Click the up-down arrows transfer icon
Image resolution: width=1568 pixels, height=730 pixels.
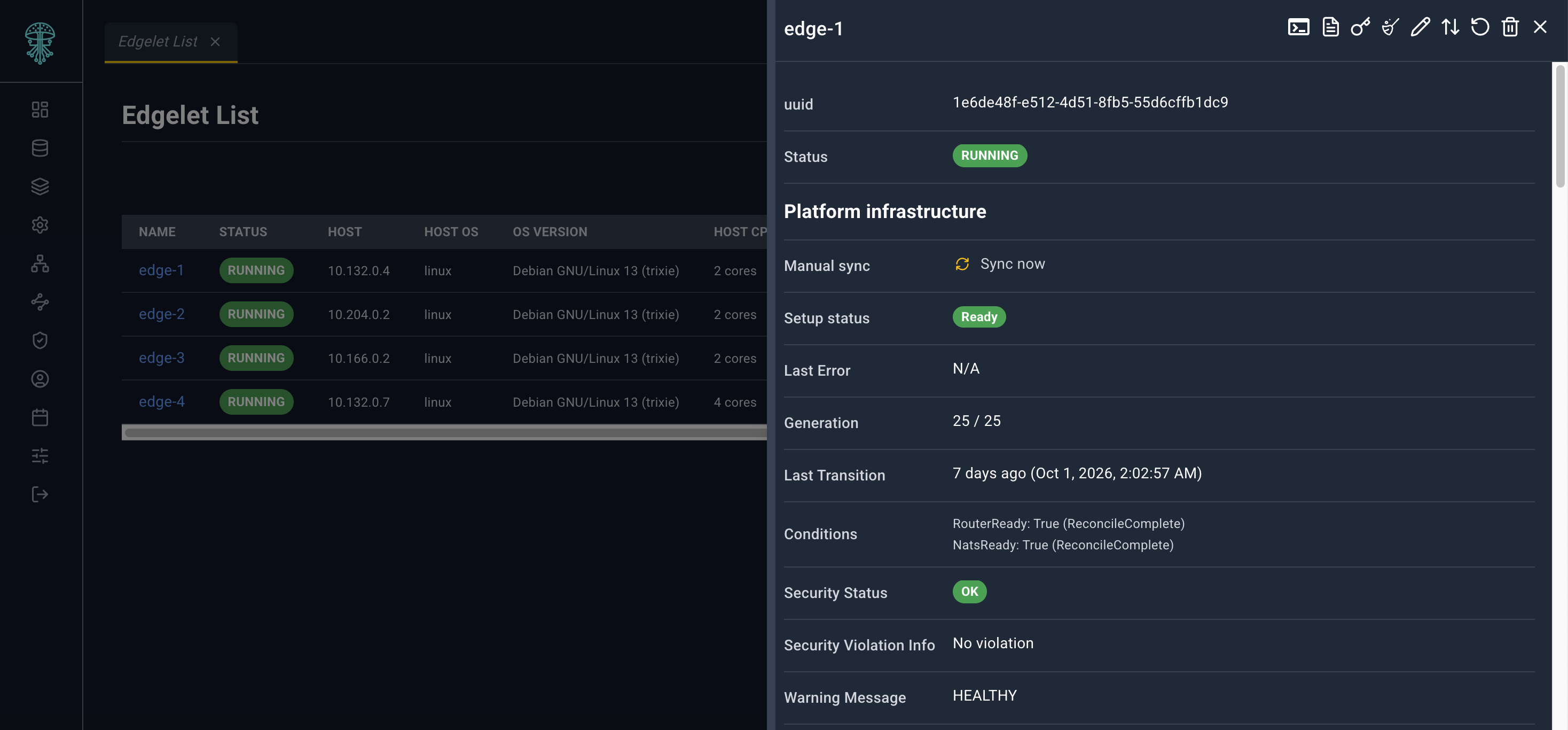click(x=1450, y=27)
